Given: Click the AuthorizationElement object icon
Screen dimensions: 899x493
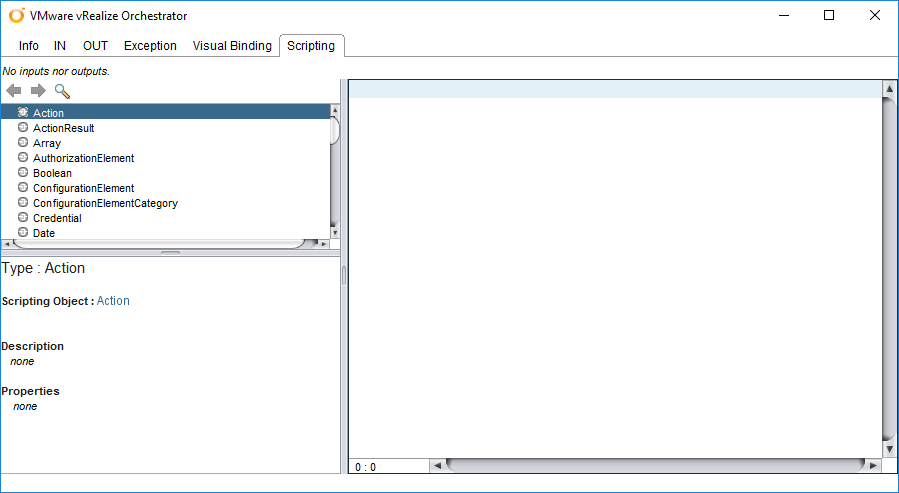Looking at the screenshot, I should click(x=23, y=158).
